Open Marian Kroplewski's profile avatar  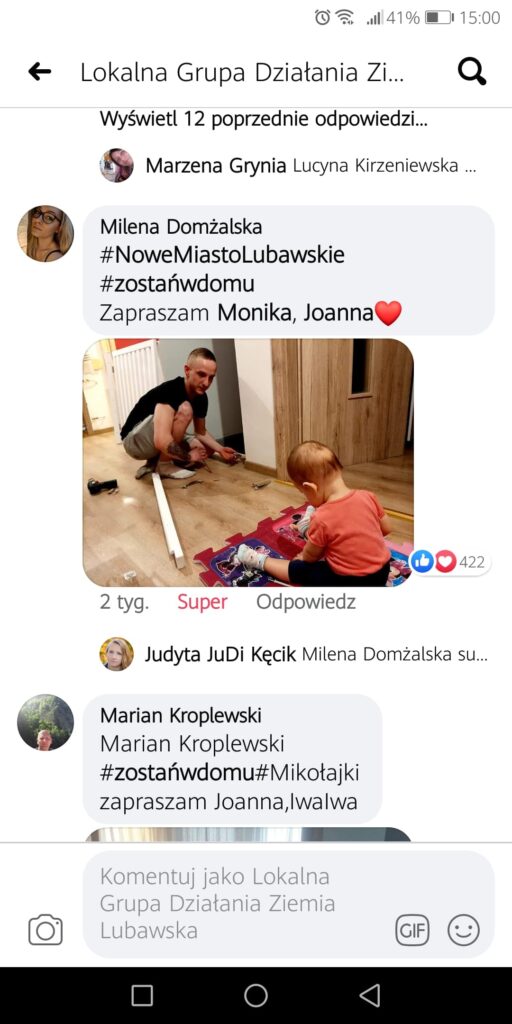click(45, 722)
